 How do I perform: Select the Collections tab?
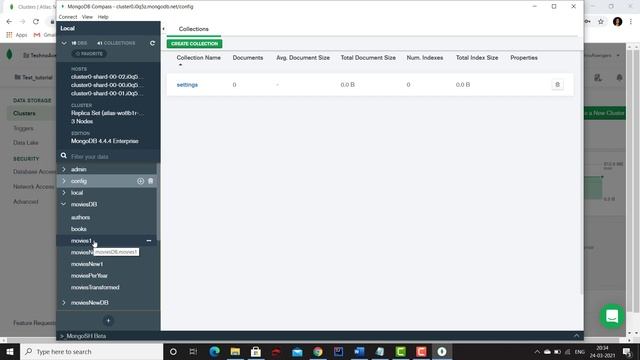pyautogui.click(x=193, y=29)
